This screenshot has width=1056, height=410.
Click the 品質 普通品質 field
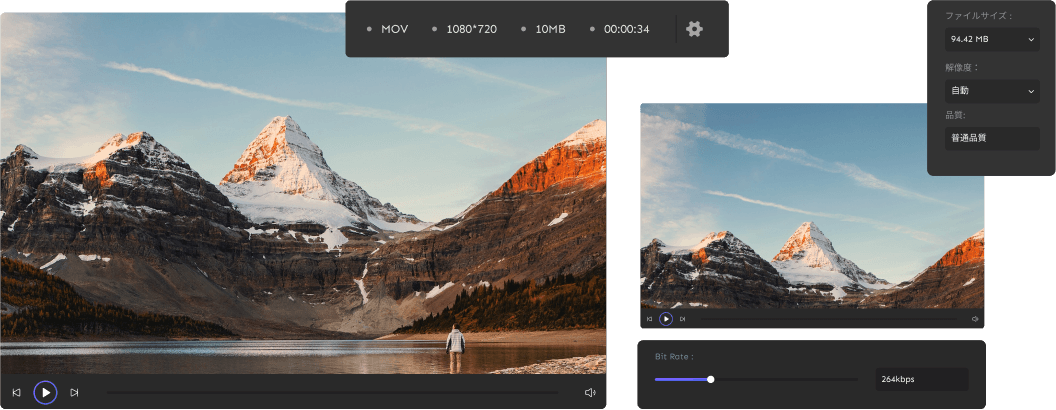tap(992, 139)
